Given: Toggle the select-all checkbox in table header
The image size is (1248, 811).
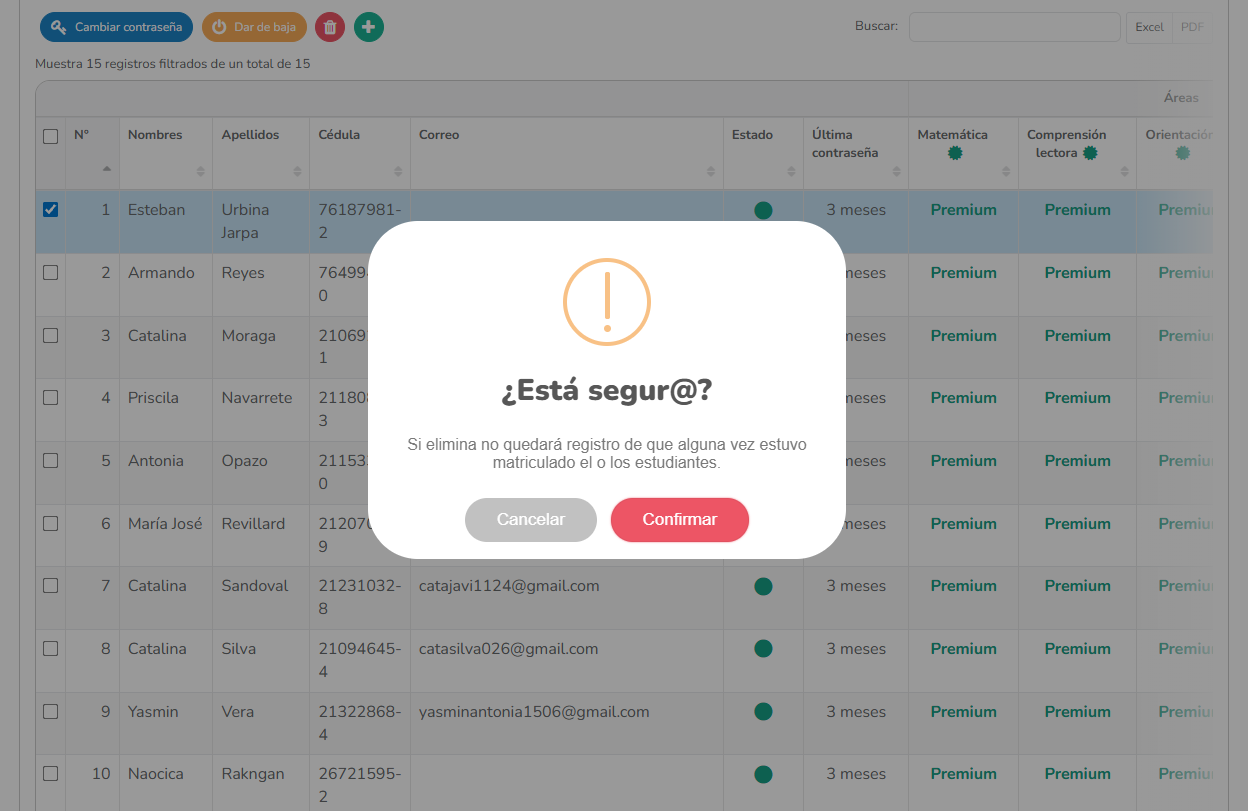Looking at the screenshot, I should [51, 137].
